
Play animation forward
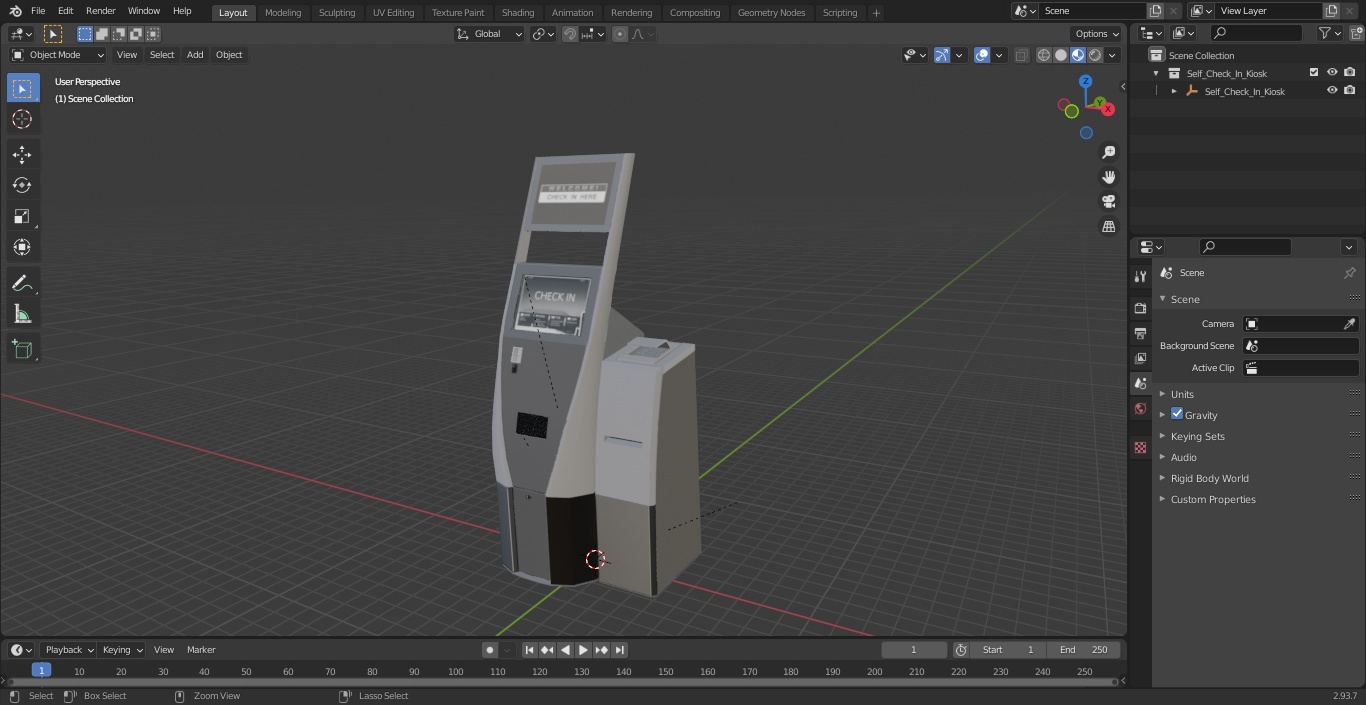tap(583, 650)
